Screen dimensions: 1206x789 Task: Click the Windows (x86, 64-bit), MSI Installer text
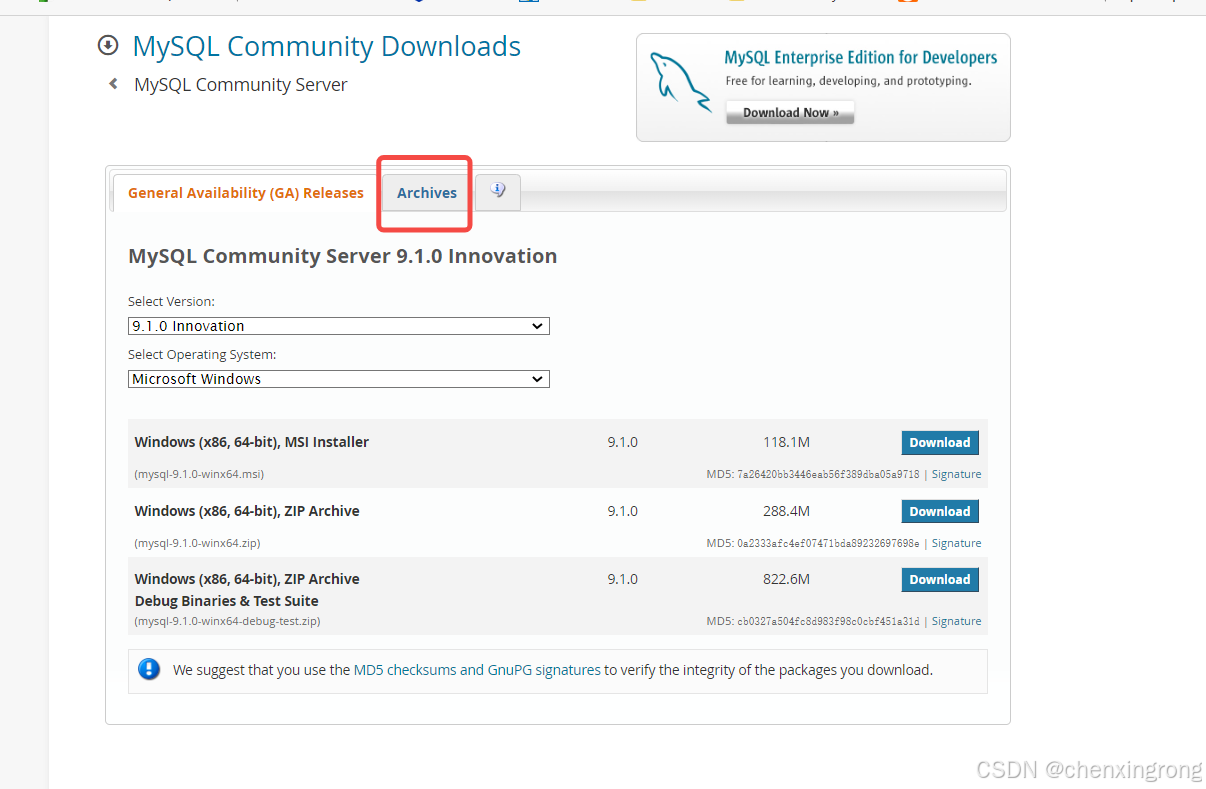[x=252, y=442]
